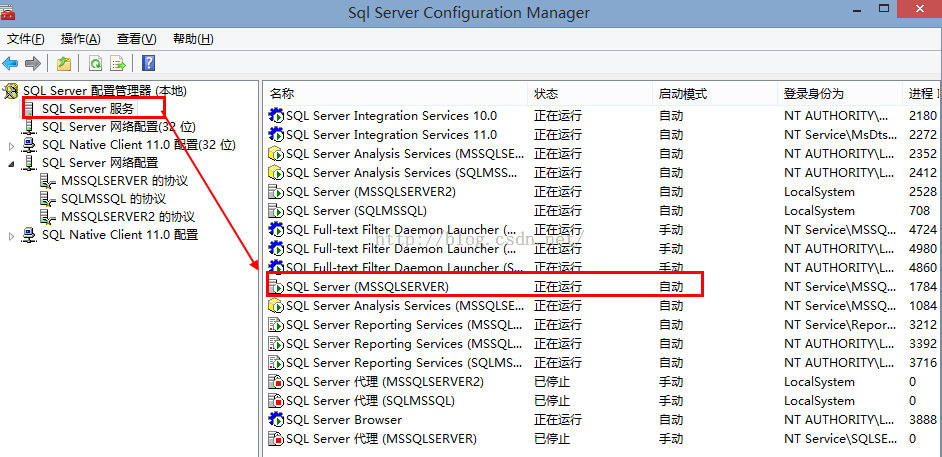Open the 操作(A) menu
The height and width of the screenshot is (457, 942).
[x=80, y=39]
